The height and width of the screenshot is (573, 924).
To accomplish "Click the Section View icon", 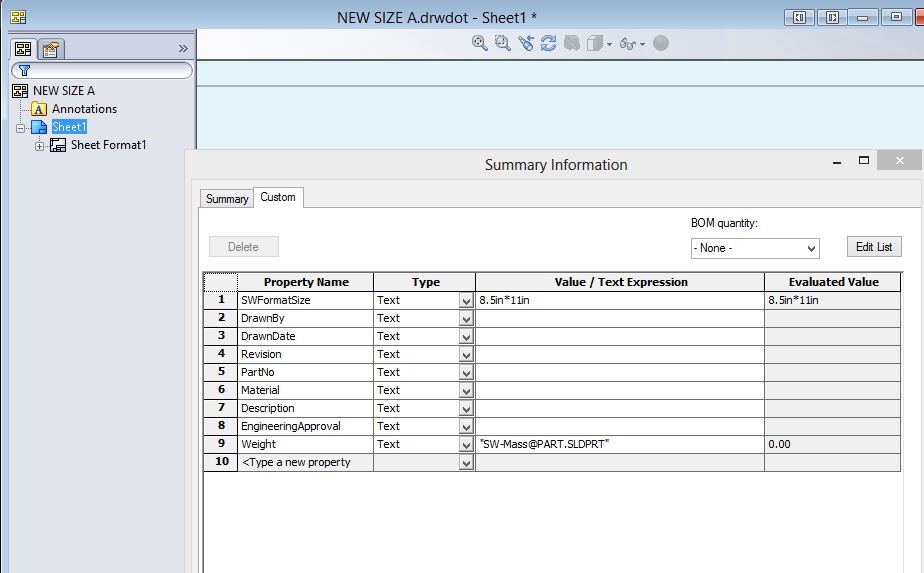I will pyautogui.click(x=572, y=43).
